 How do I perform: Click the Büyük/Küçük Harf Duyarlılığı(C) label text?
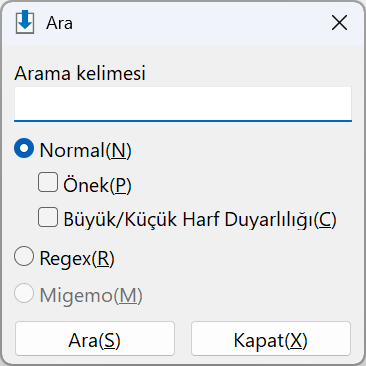click(200, 220)
